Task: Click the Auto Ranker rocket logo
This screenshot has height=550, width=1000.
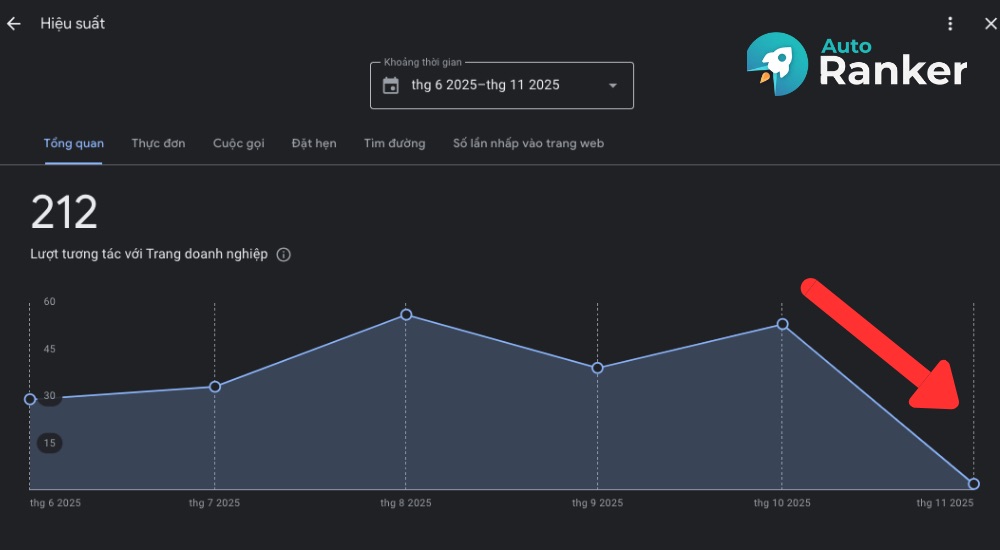Action: pyautogui.click(x=778, y=64)
